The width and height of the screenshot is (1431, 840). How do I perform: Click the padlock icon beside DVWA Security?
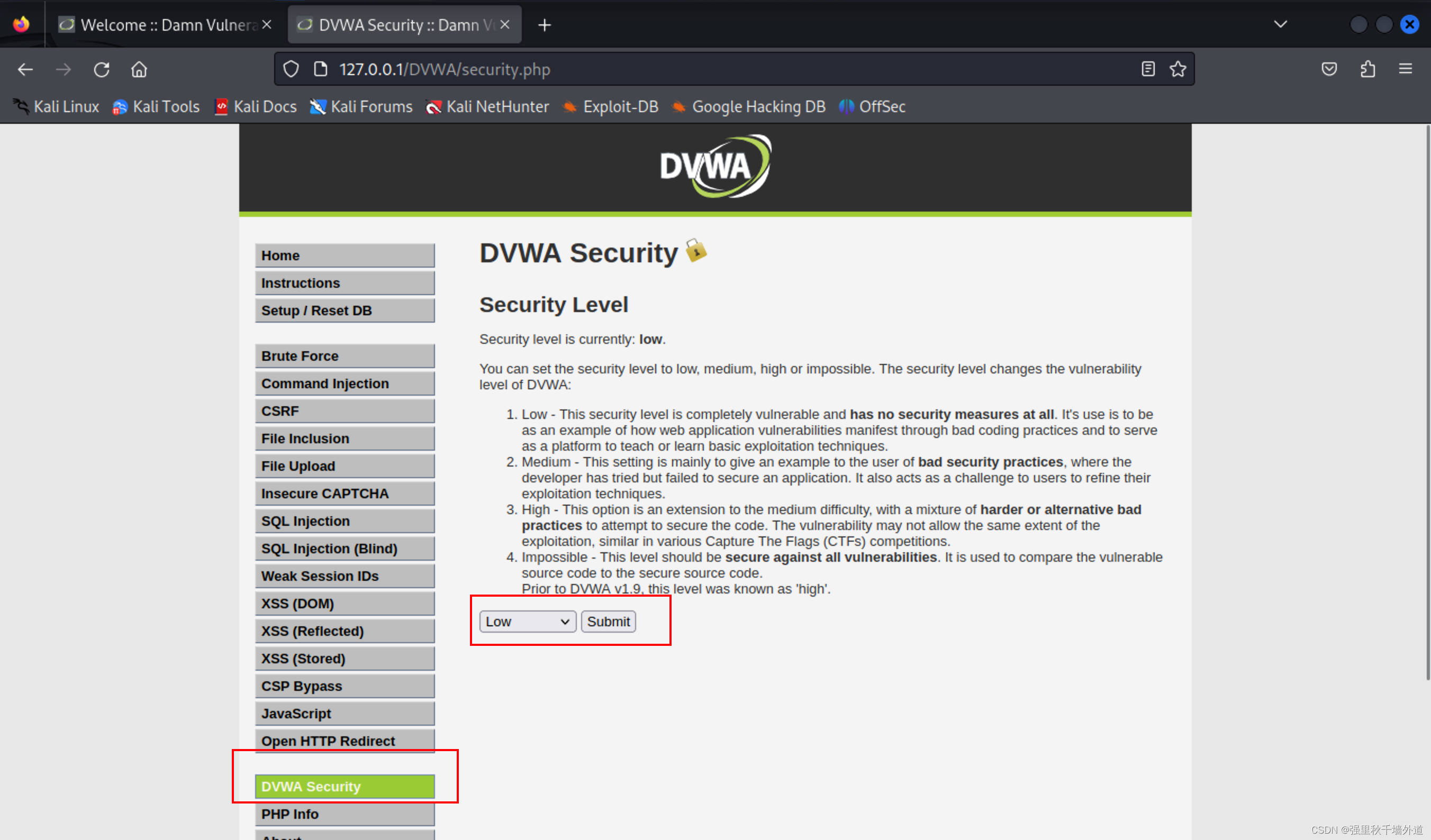click(x=695, y=250)
